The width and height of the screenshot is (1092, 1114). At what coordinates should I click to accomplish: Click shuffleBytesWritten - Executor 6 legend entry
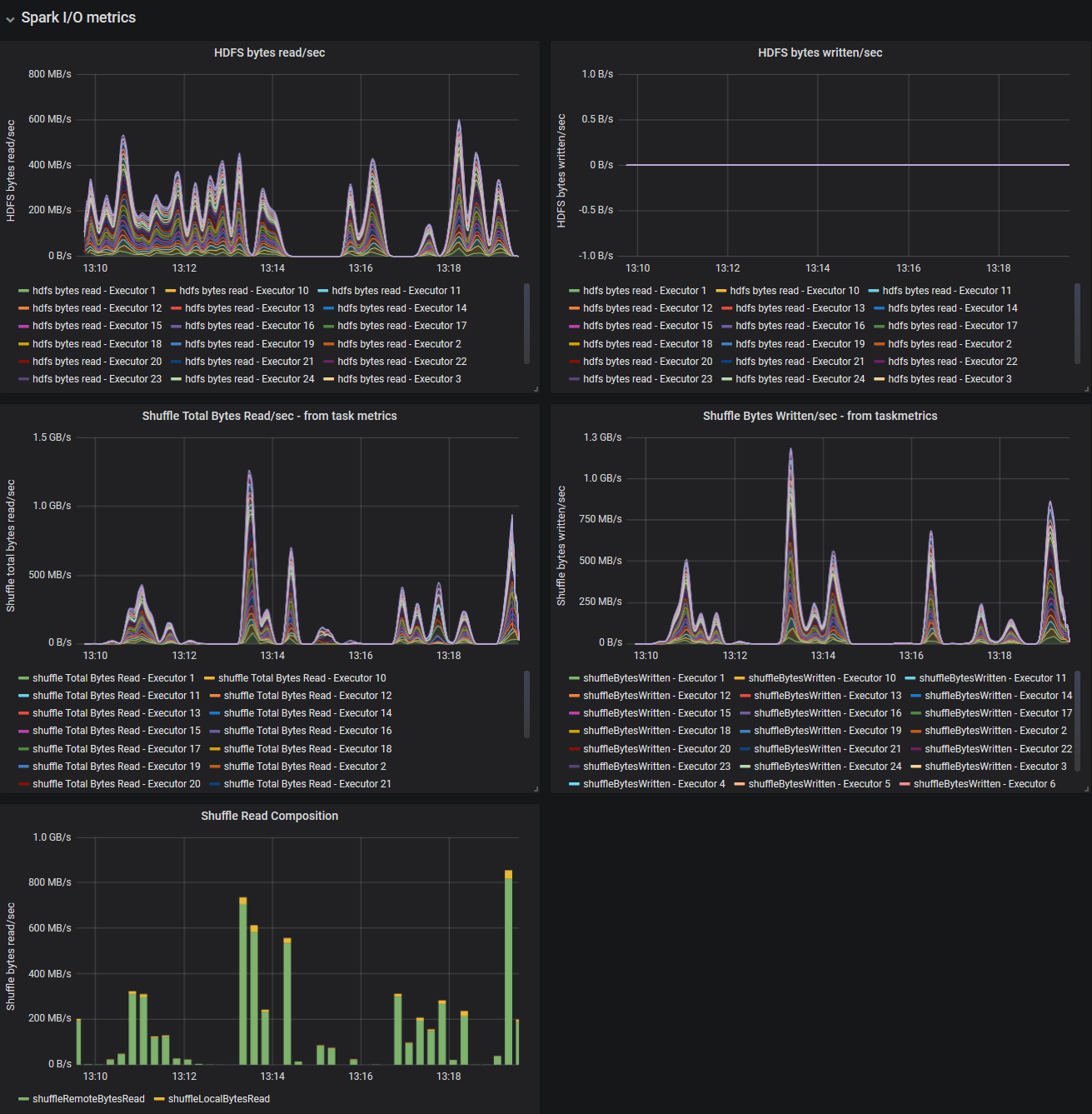click(x=985, y=784)
